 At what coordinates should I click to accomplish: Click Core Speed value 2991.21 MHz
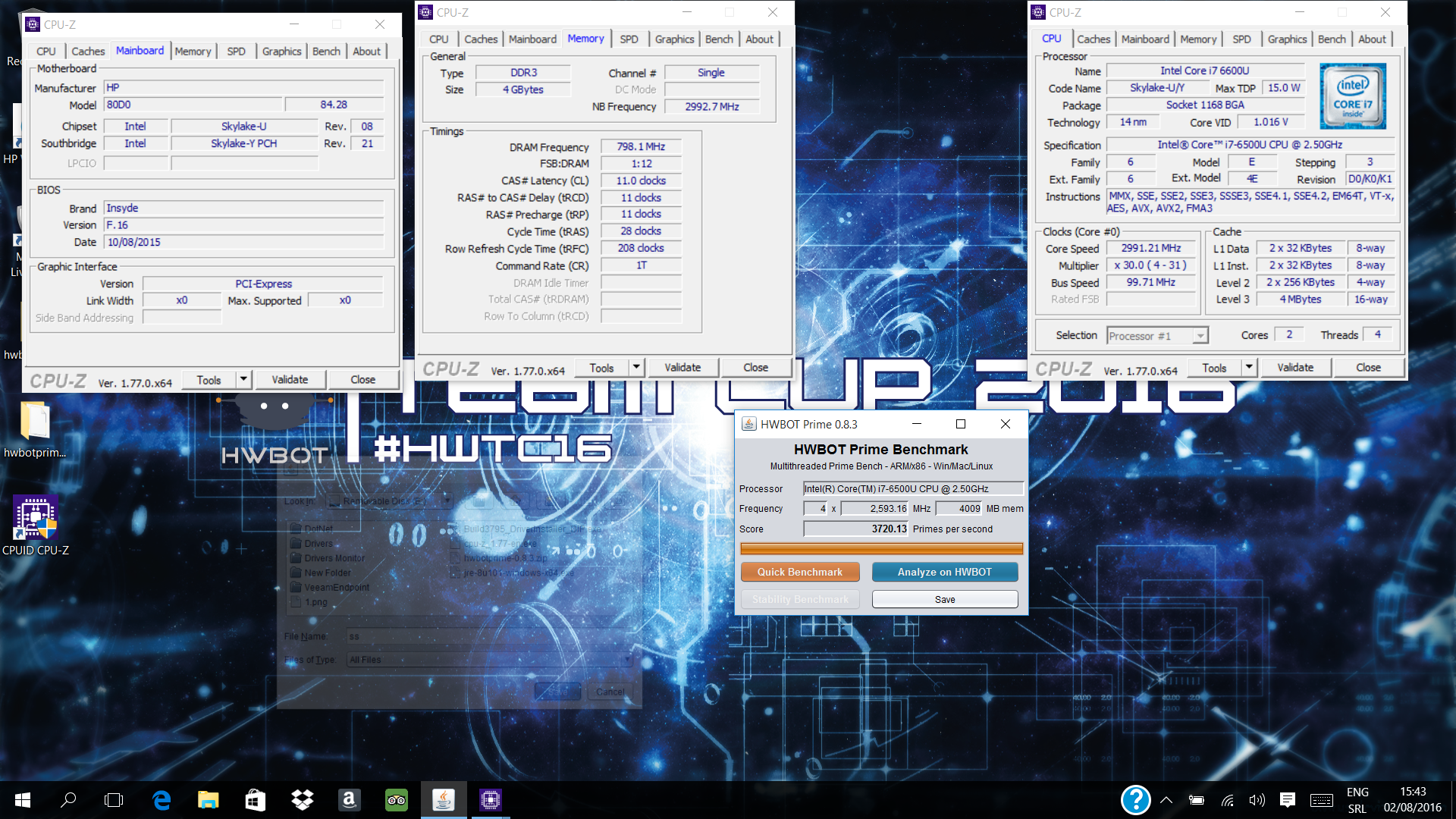[x=1150, y=248]
